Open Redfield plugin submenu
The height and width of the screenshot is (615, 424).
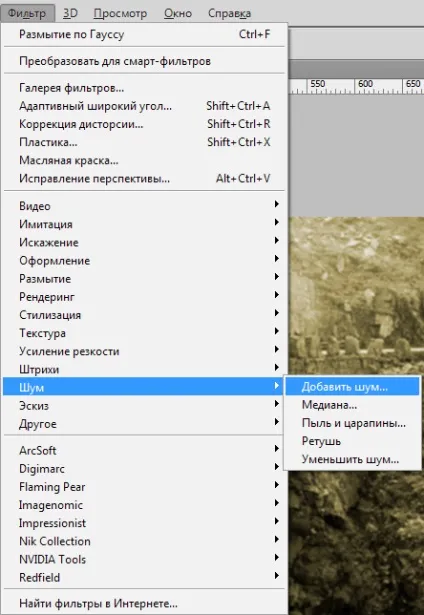[145, 578]
